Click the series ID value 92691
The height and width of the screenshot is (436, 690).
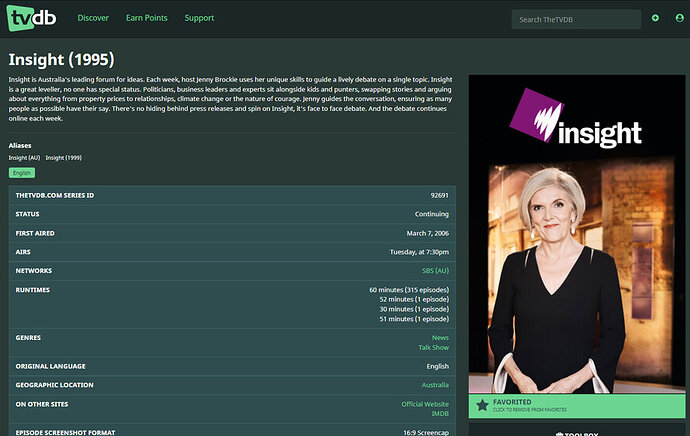[x=440, y=195]
